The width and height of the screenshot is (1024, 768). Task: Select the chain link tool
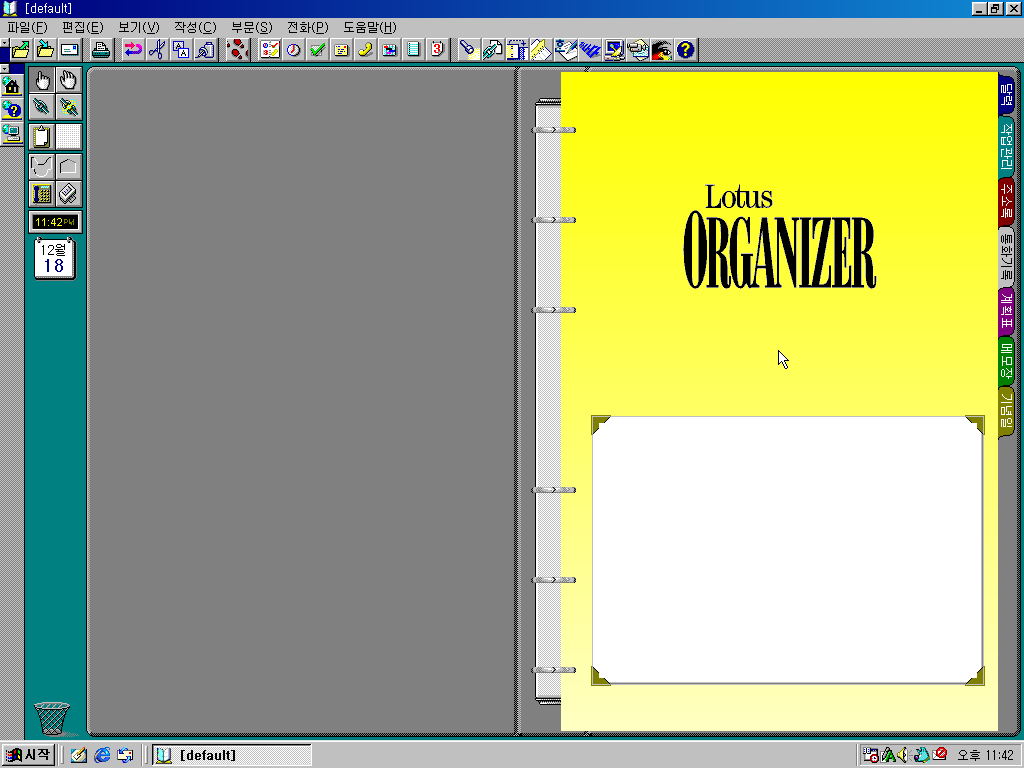42,106
